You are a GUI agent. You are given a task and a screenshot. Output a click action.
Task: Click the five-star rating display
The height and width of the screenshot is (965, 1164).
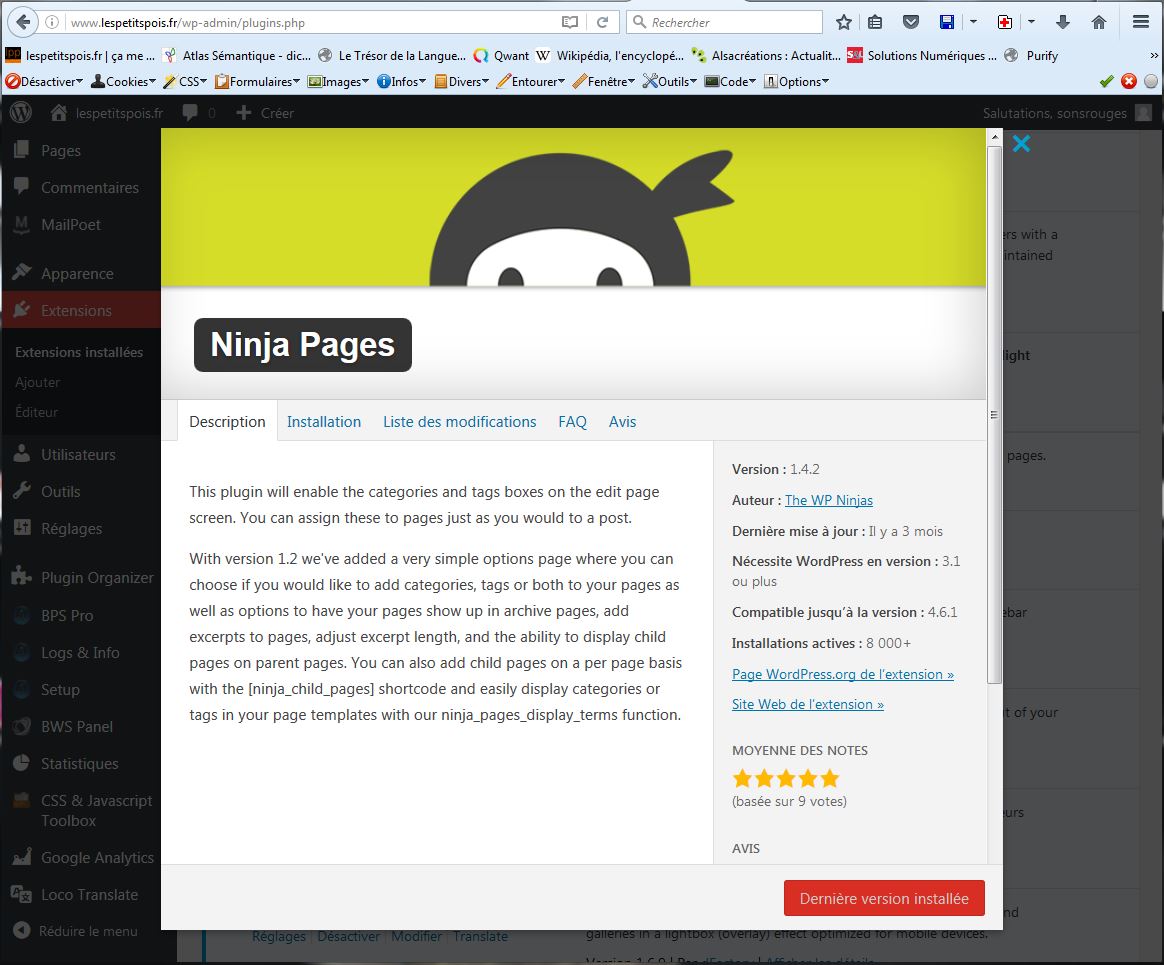[x=786, y=778]
